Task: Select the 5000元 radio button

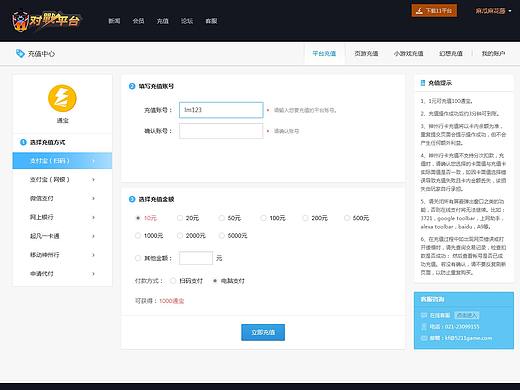Action: point(222,236)
